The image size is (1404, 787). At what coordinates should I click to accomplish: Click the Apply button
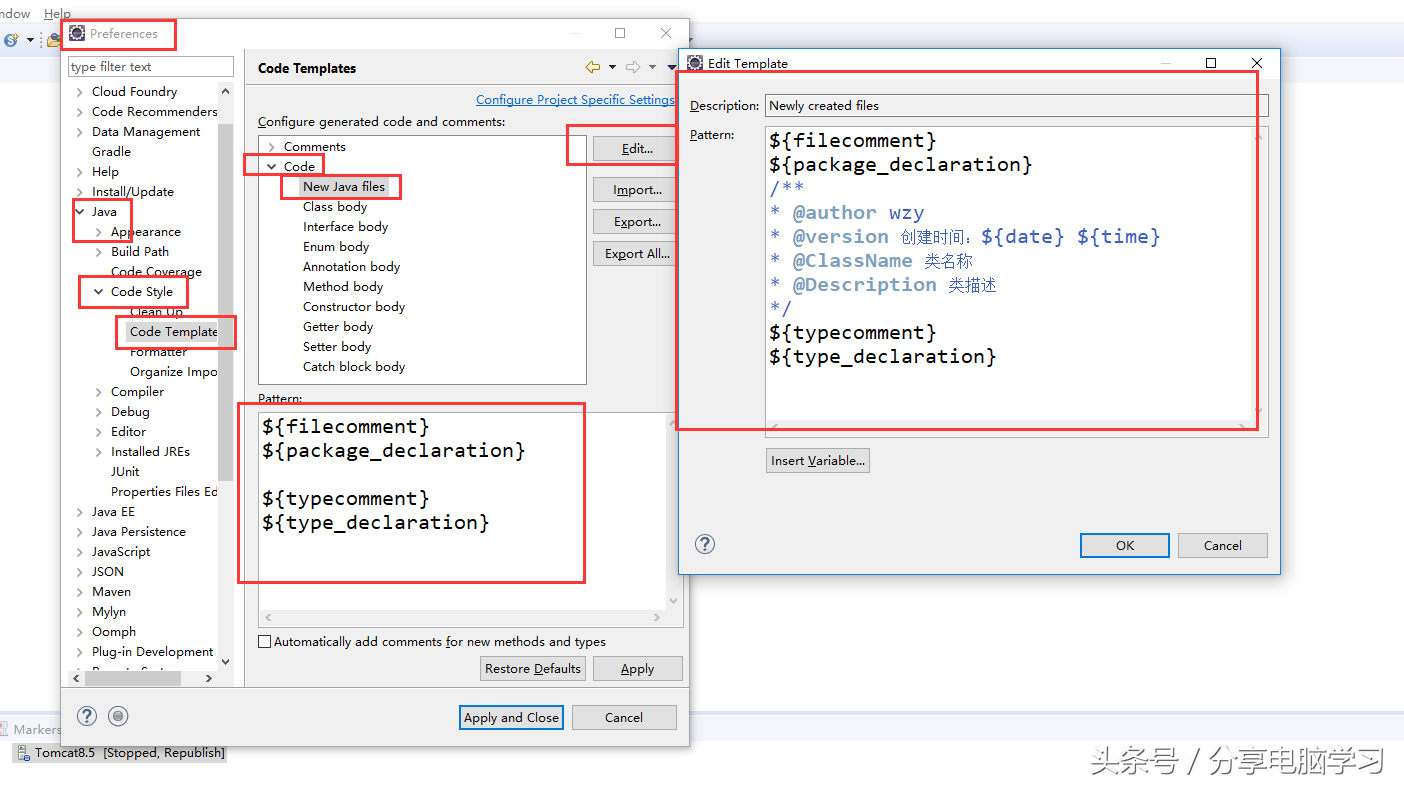[637, 669]
